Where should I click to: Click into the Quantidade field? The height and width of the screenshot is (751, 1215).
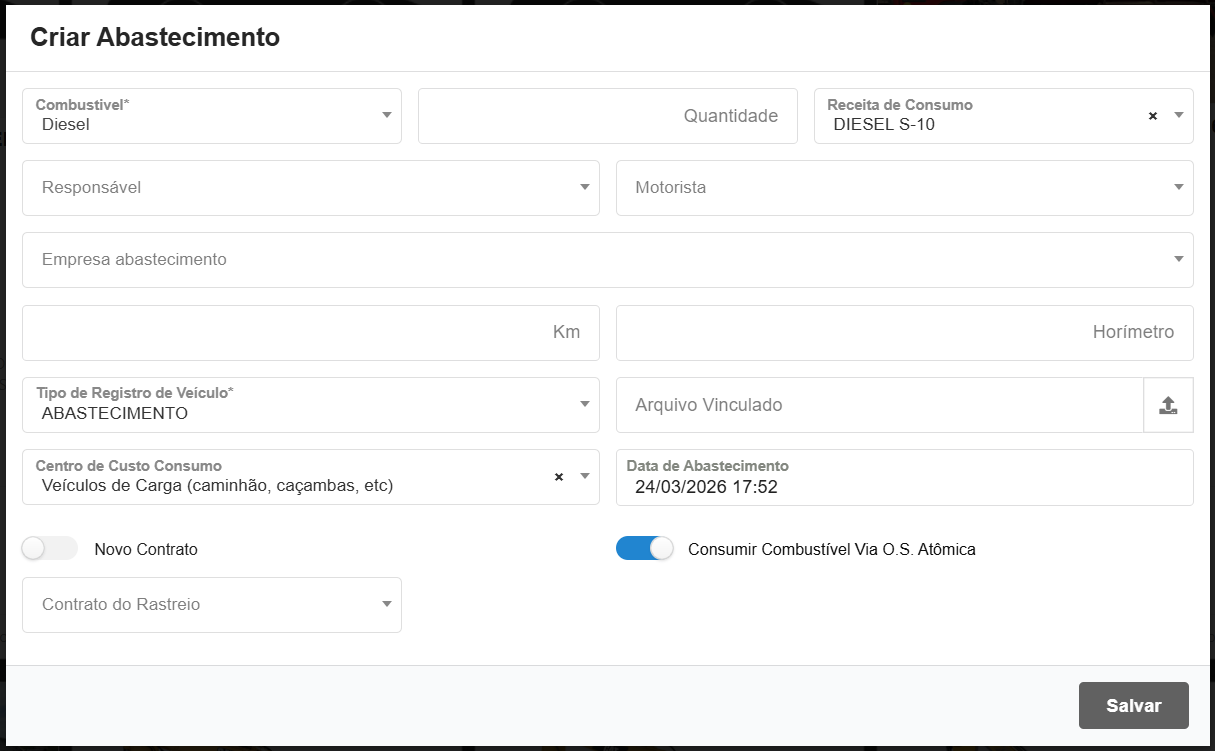pos(607,116)
